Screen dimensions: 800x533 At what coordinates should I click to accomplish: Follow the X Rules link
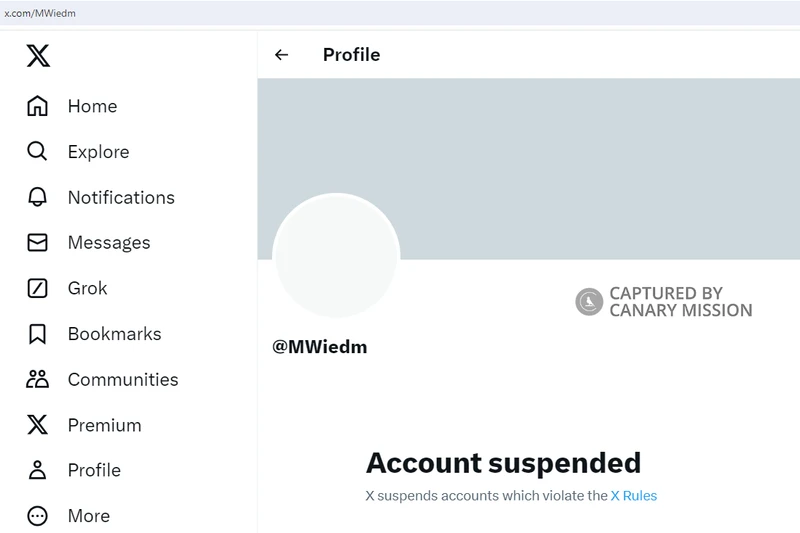point(634,495)
